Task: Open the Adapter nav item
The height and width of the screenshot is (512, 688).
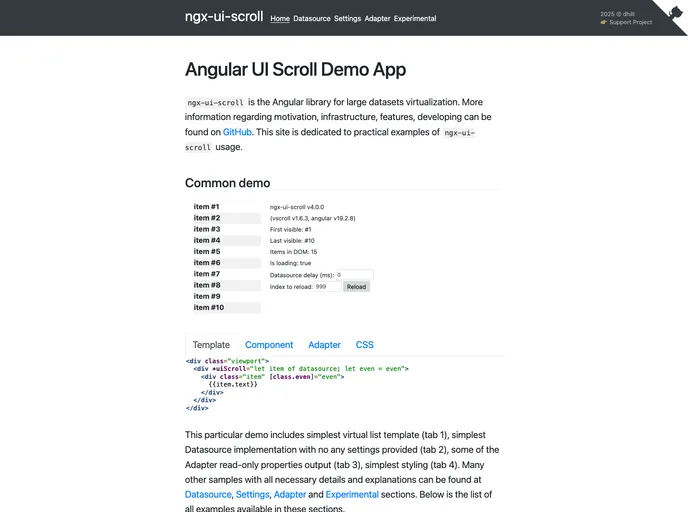Action: pos(377,18)
